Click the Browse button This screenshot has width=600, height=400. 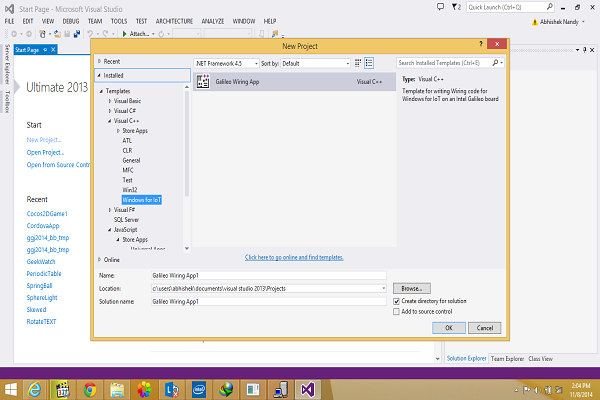pos(412,288)
